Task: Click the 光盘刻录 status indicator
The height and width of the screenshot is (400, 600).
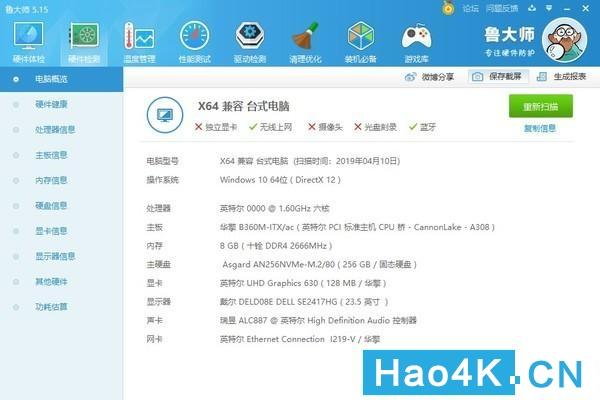Action: click(x=375, y=127)
